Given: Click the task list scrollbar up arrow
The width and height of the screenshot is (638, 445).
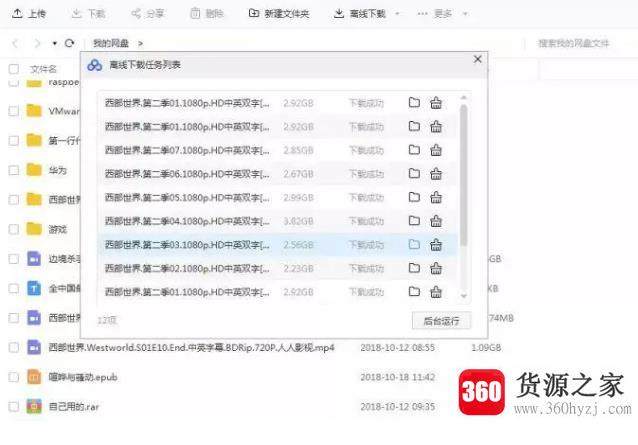Looking at the screenshot, I should coord(463,98).
